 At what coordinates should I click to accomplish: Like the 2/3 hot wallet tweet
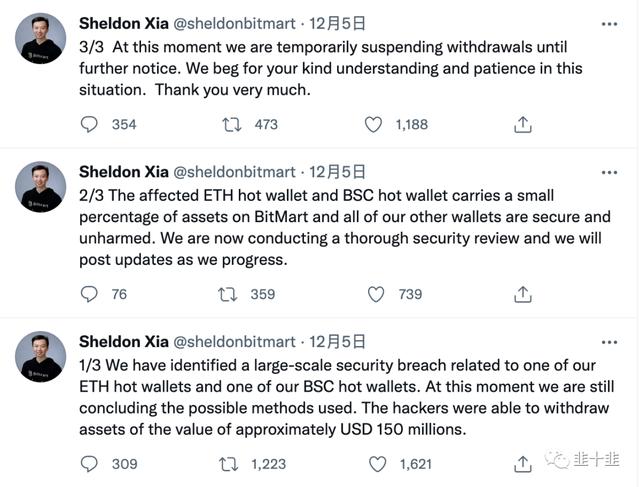click(x=376, y=294)
